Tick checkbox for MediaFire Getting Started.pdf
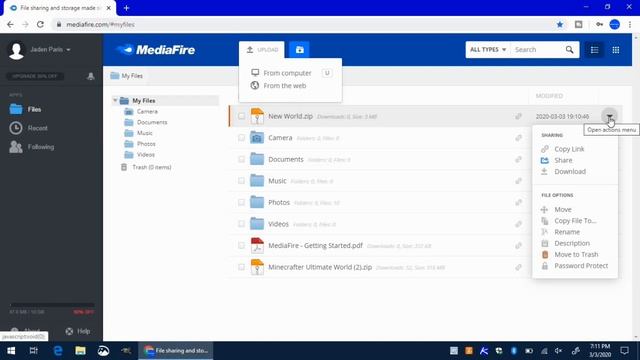640x360 pixels. point(241,245)
